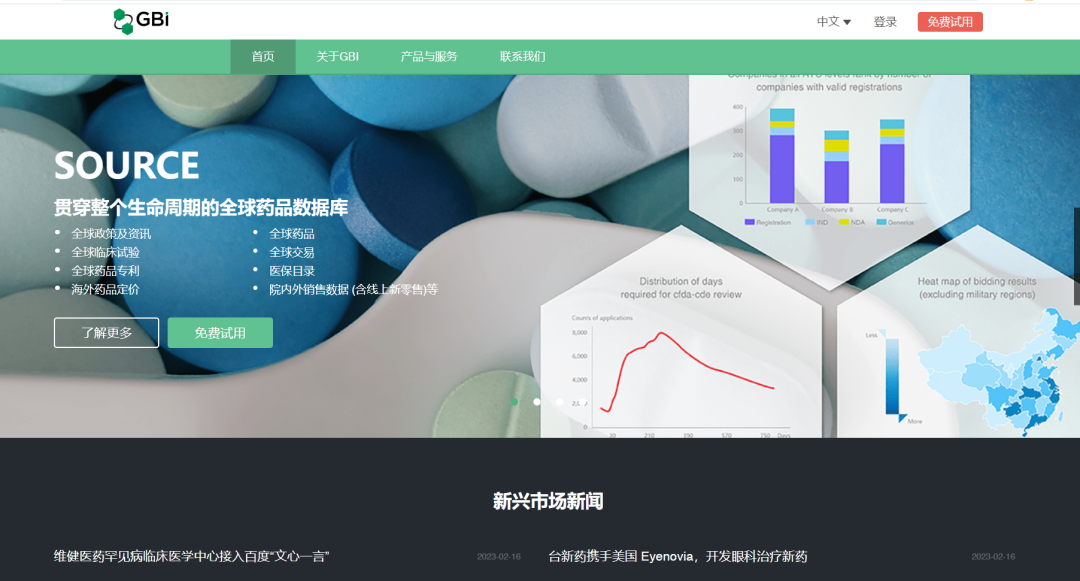Click the 全球药品 bullet text
Screen dimensions: 1080x581
[292, 233]
